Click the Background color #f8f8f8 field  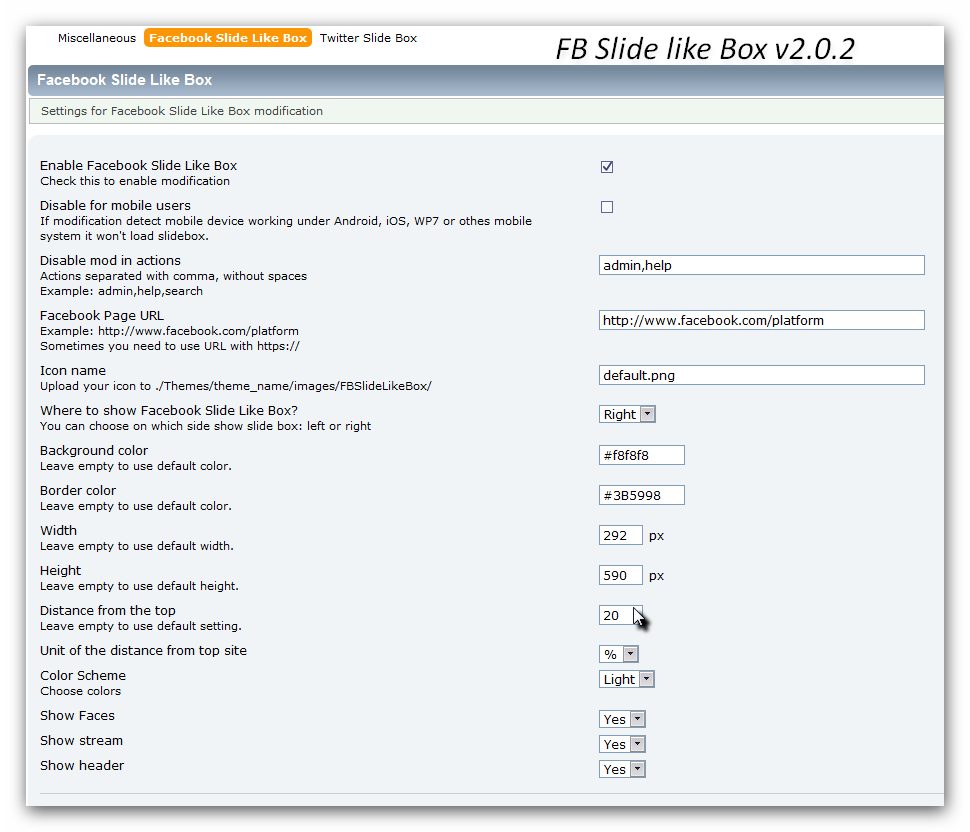point(642,455)
